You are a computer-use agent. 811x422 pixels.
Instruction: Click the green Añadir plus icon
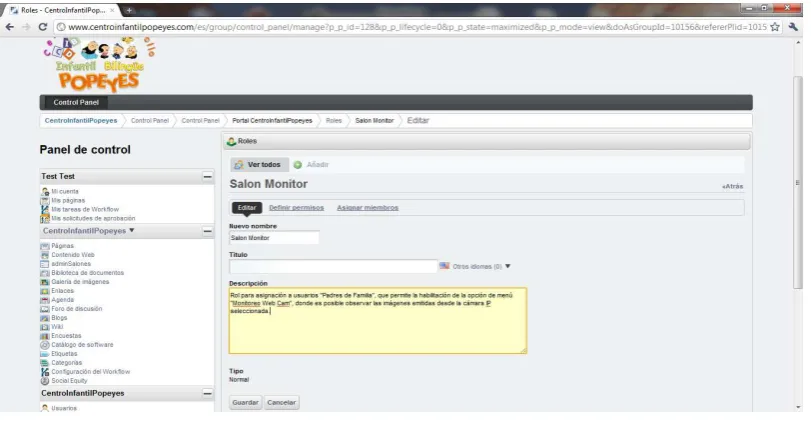coord(298,165)
